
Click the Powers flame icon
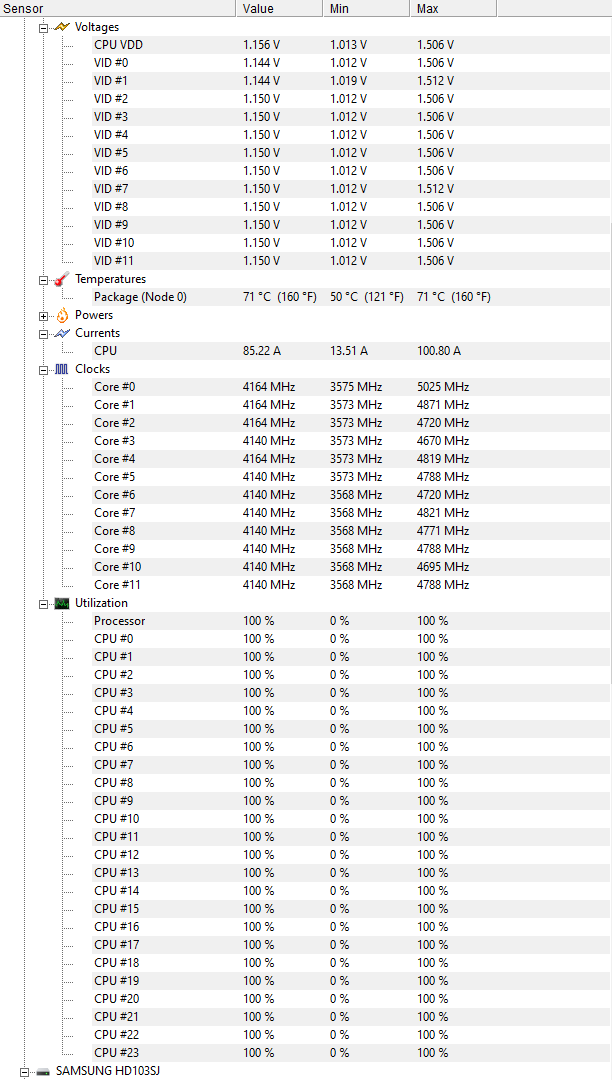click(x=62, y=315)
